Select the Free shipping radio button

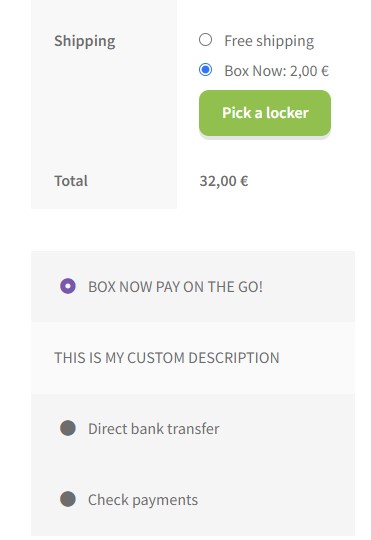coord(205,40)
